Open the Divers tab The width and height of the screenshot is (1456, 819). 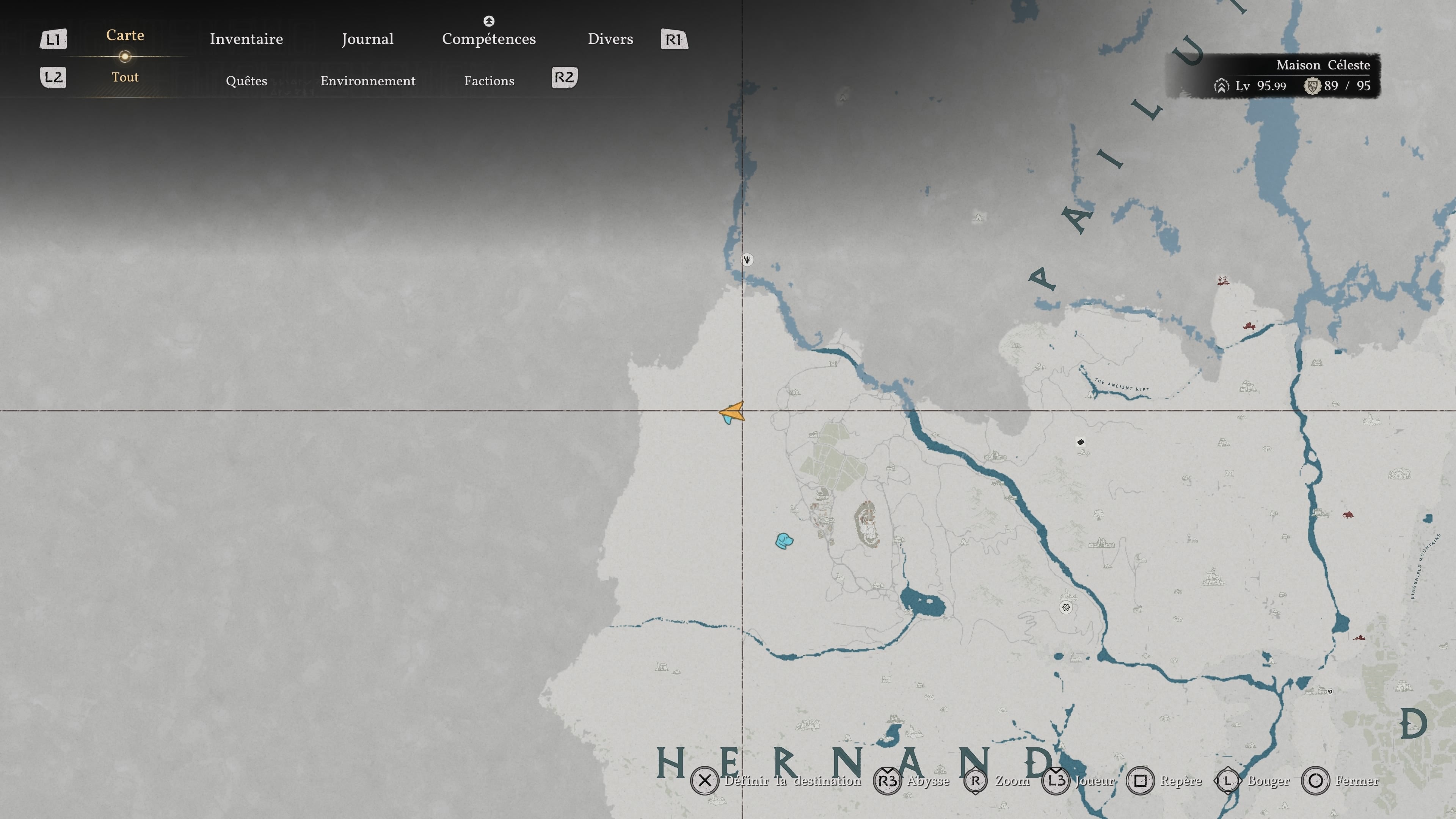pos(610,39)
